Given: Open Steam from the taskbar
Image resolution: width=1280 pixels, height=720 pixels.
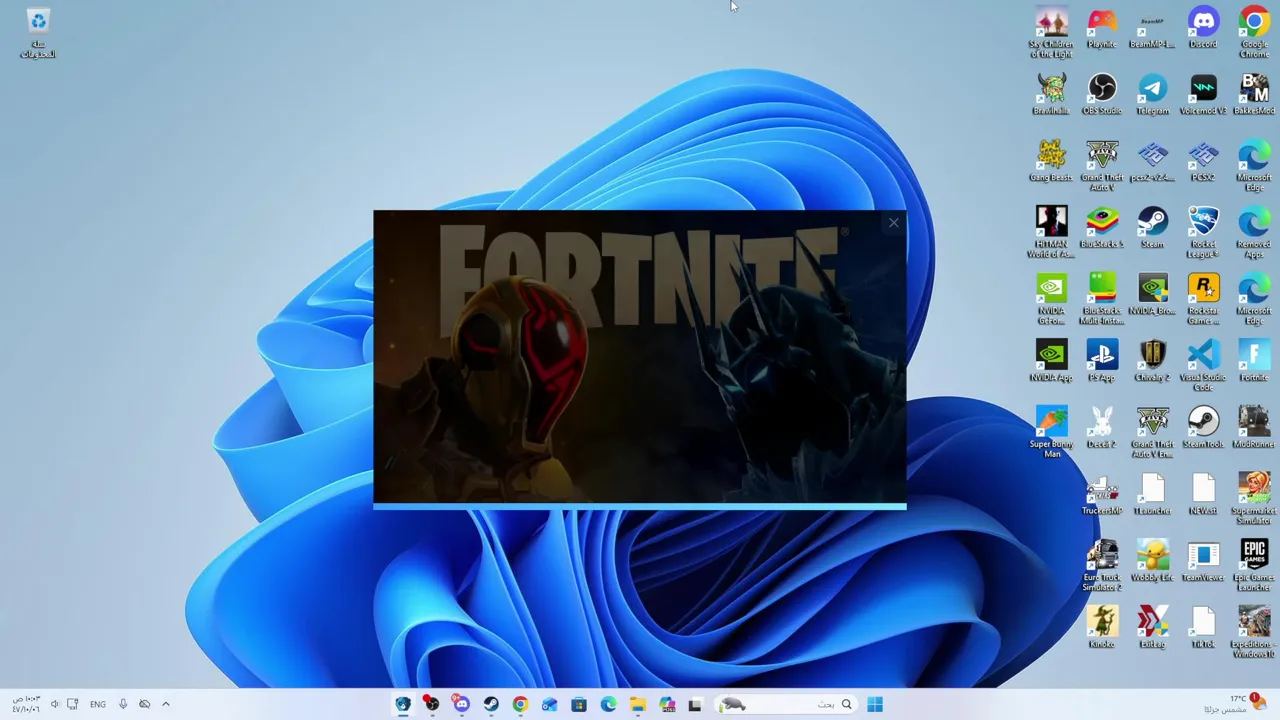Looking at the screenshot, I should (x=491, y=704).
